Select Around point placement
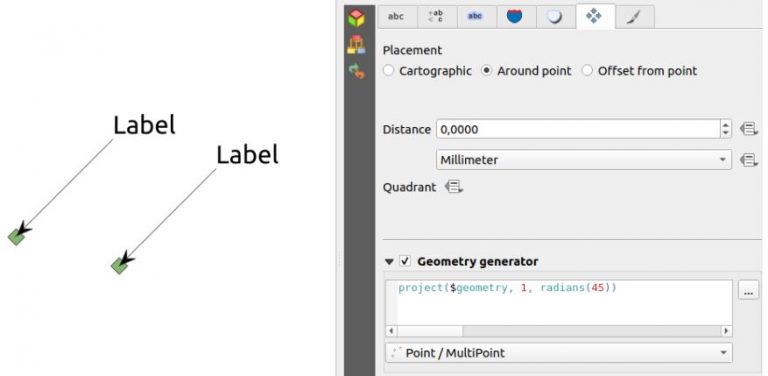This screenshot has height=376, width=768. 526,71
